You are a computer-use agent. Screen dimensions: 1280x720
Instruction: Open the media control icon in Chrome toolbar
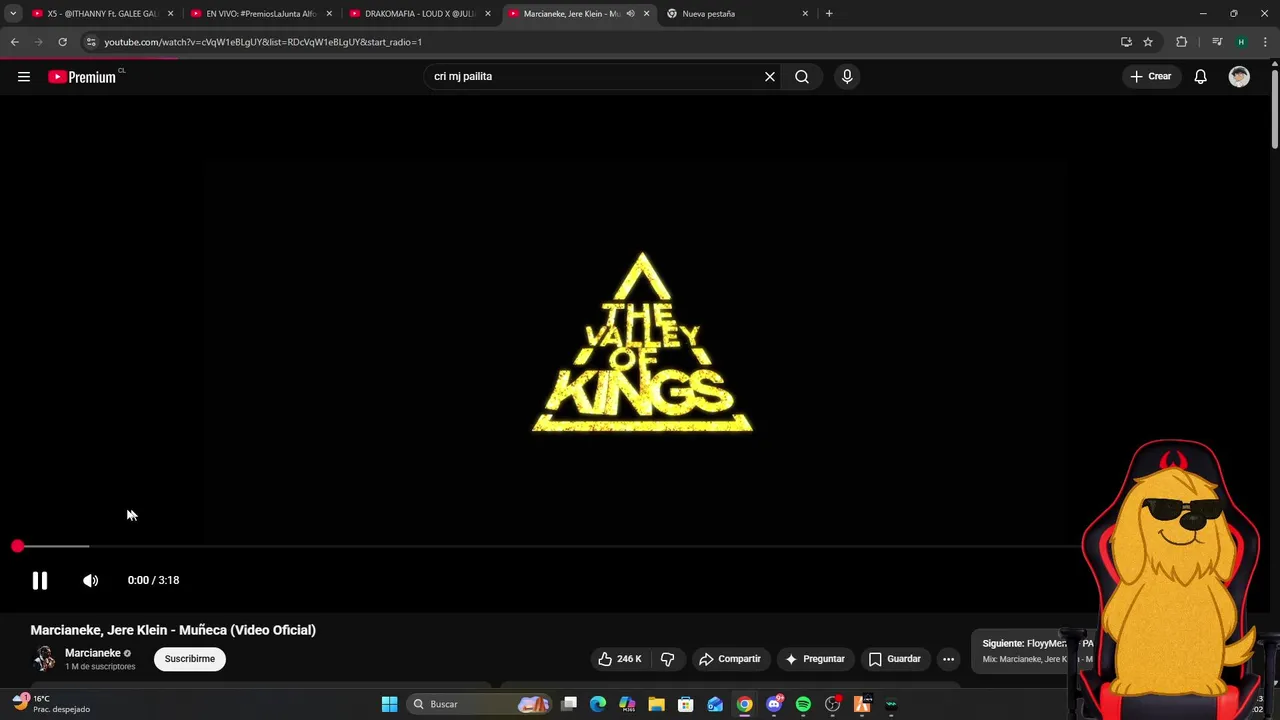[1217, 42]
